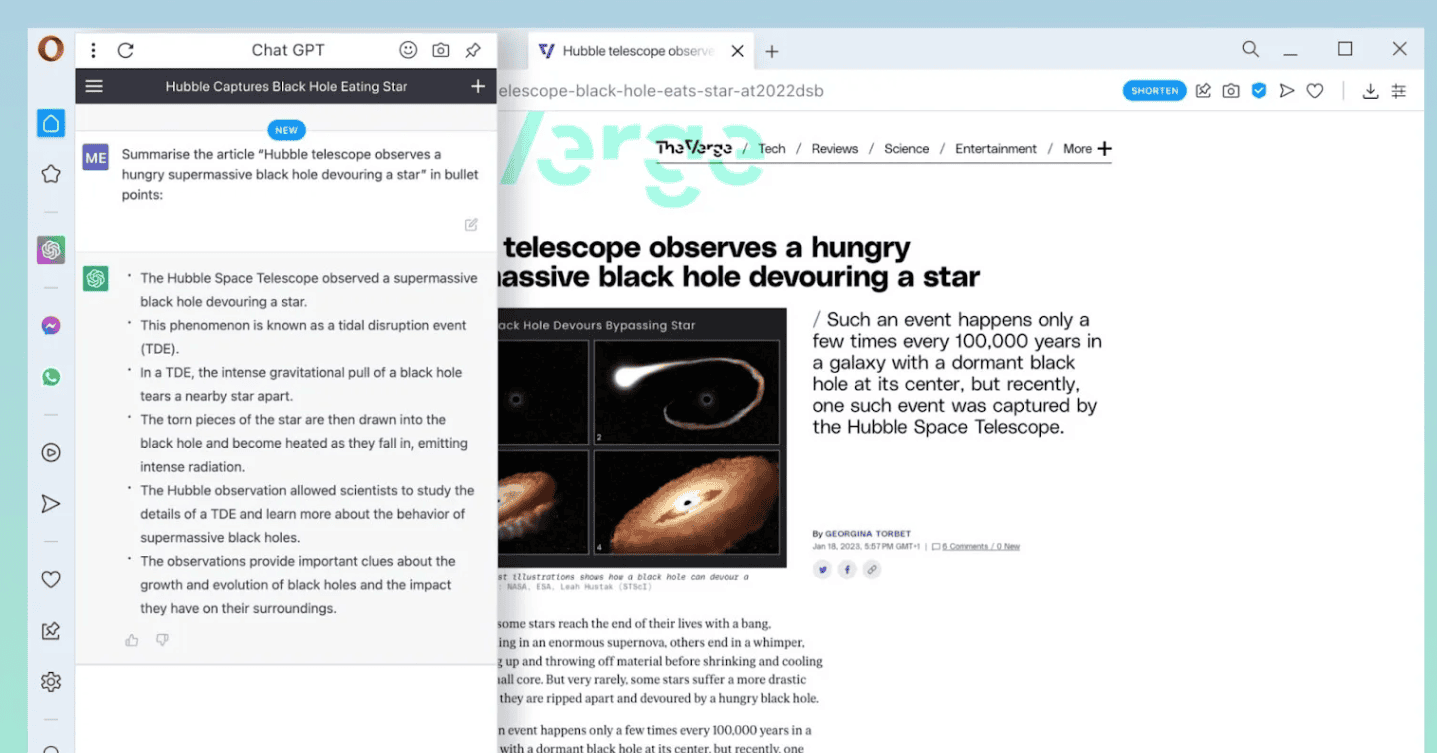Open the Reviews section
The height and width of the screenshot is (753, 1437).
tap(835, 149)
